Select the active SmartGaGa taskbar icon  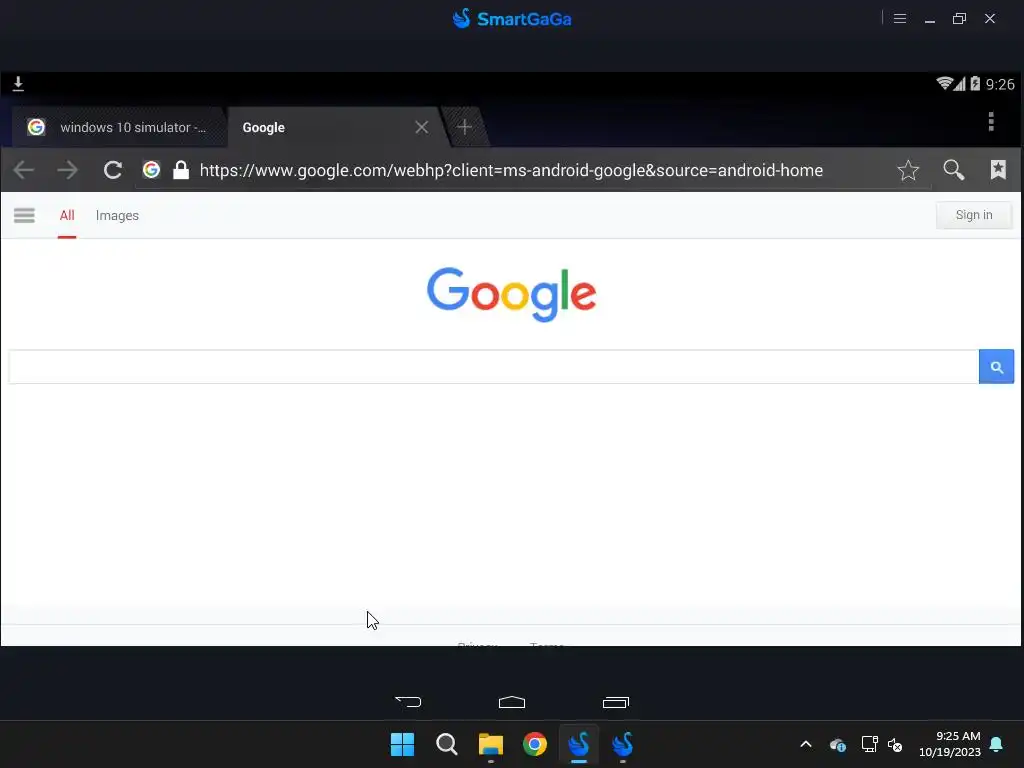tap(579, 744)
